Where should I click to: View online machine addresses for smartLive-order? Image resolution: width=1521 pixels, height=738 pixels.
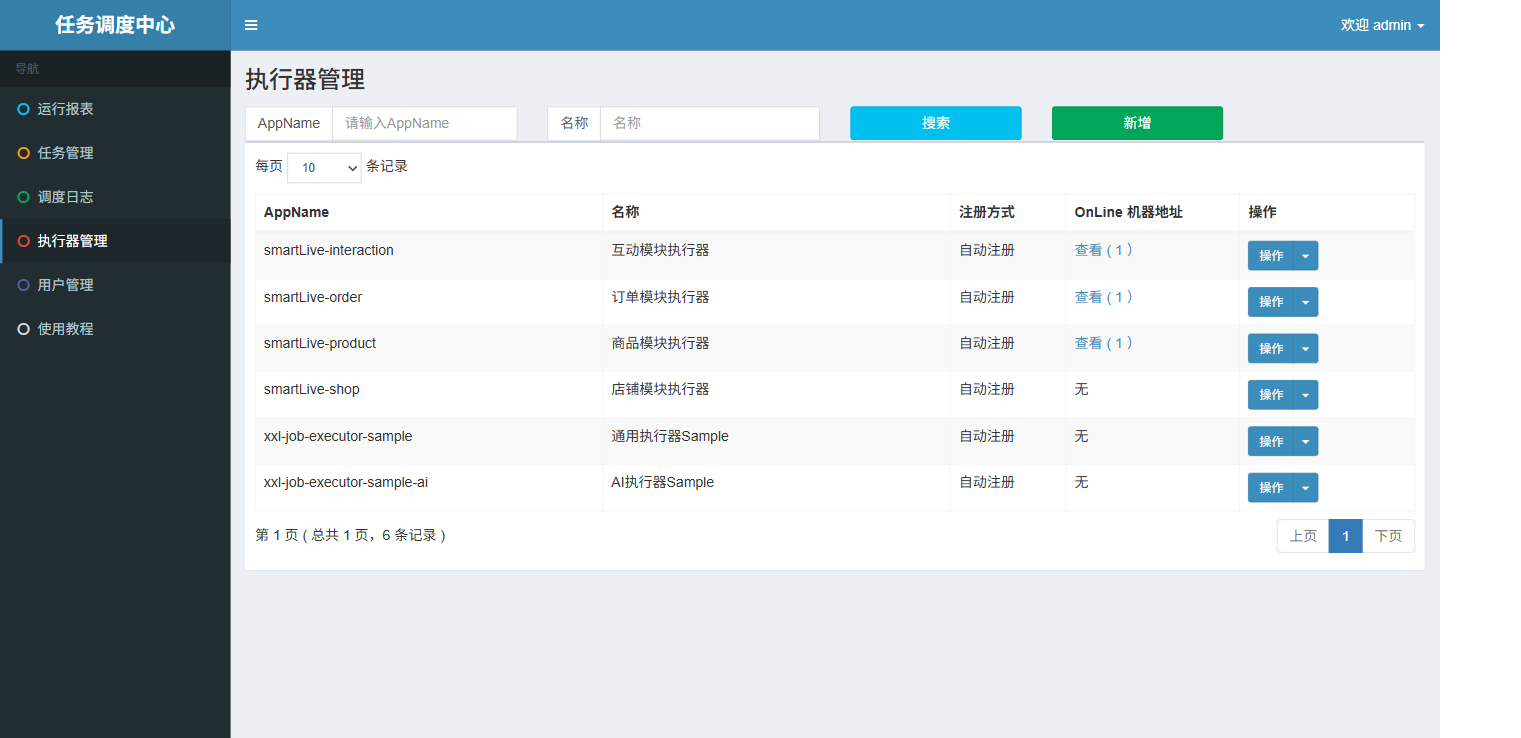tap(1103, 297)
